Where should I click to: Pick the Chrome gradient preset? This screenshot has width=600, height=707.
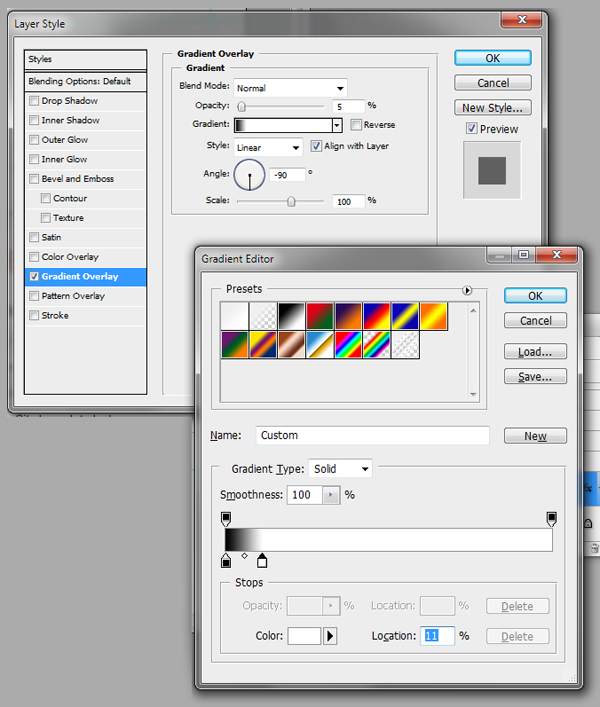coord(320,344)
